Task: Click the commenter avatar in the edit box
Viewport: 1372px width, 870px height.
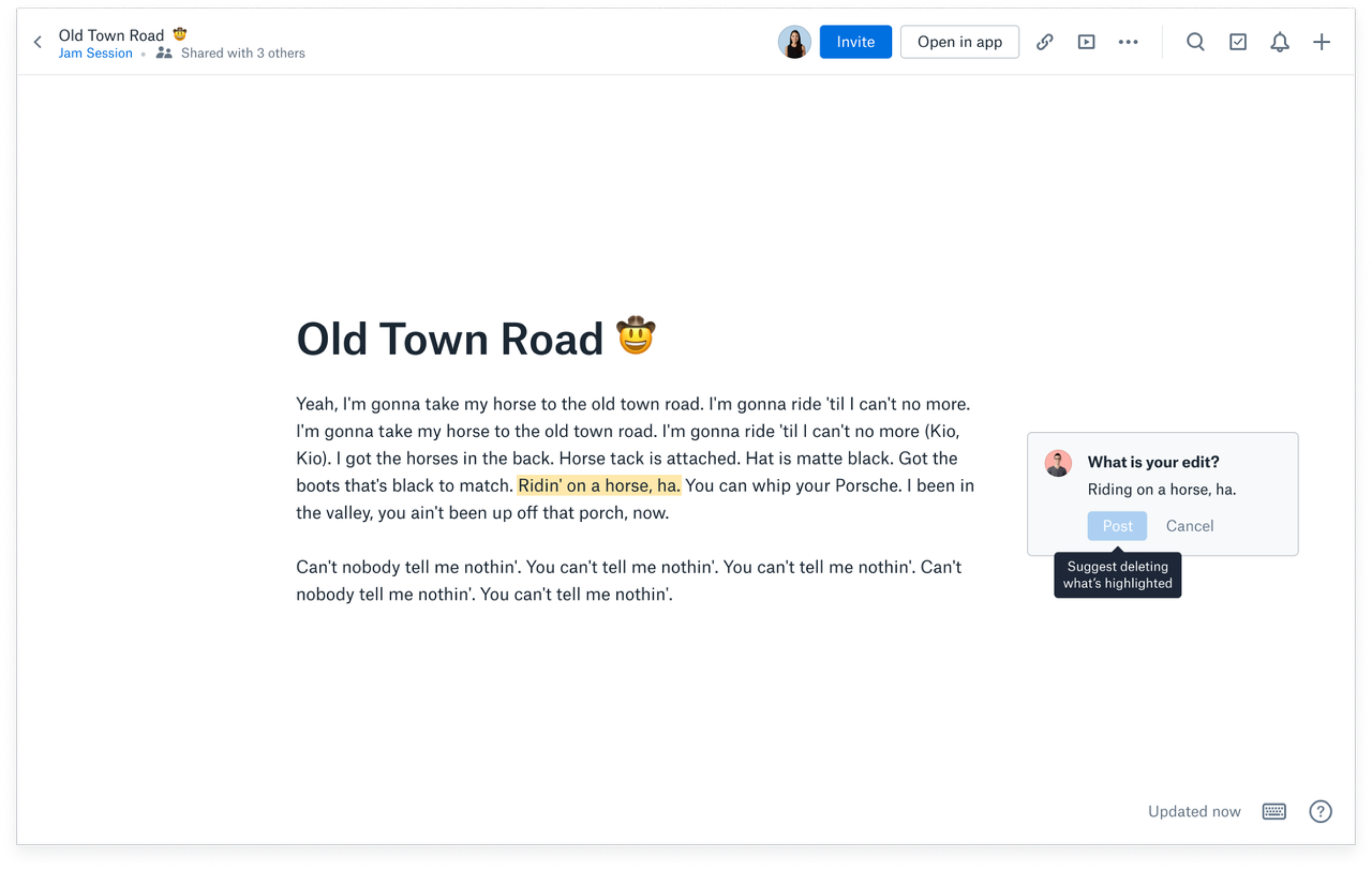Action: pos(1058,463)
